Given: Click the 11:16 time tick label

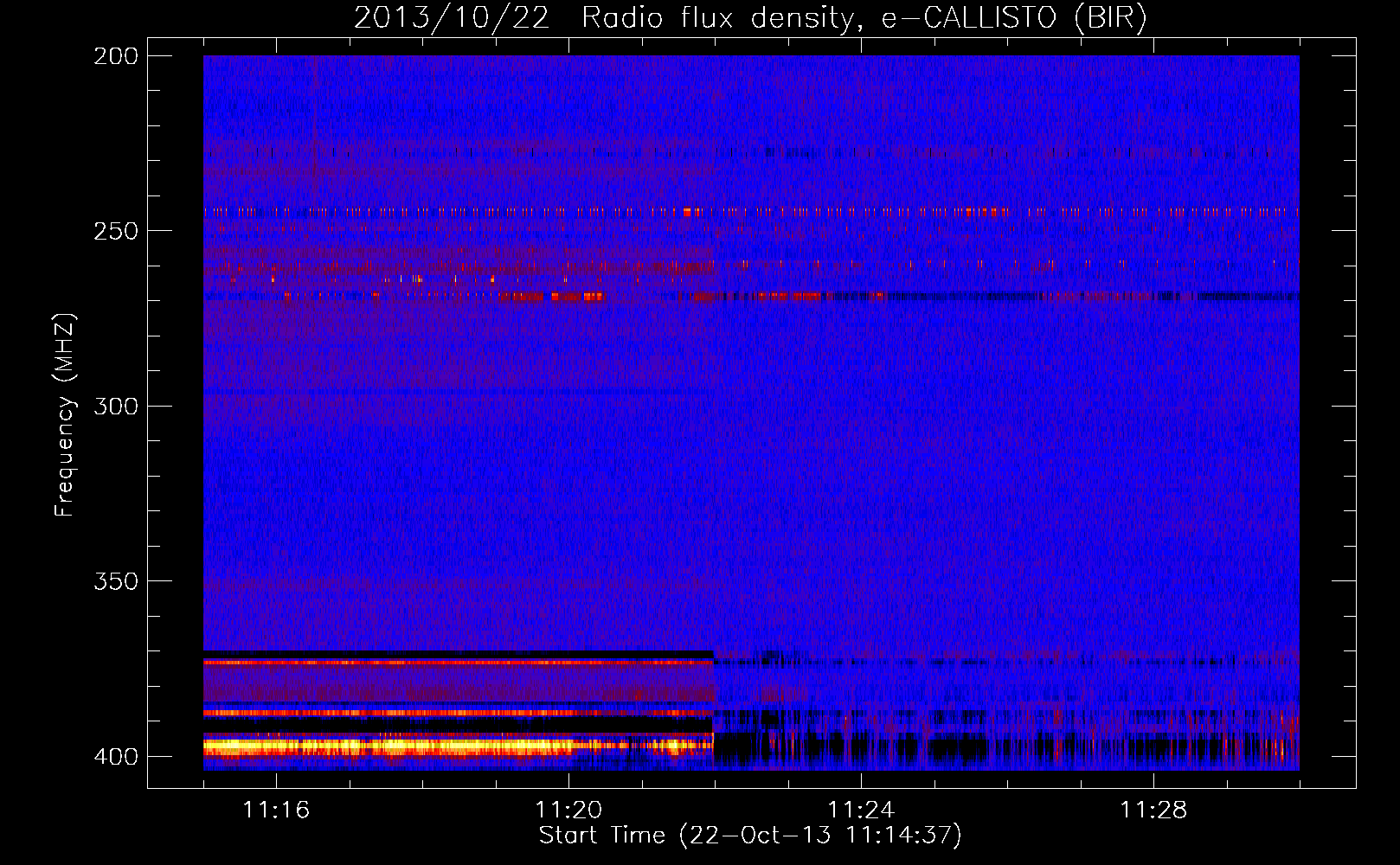Looking at the screenshot, I should point(276,811).
